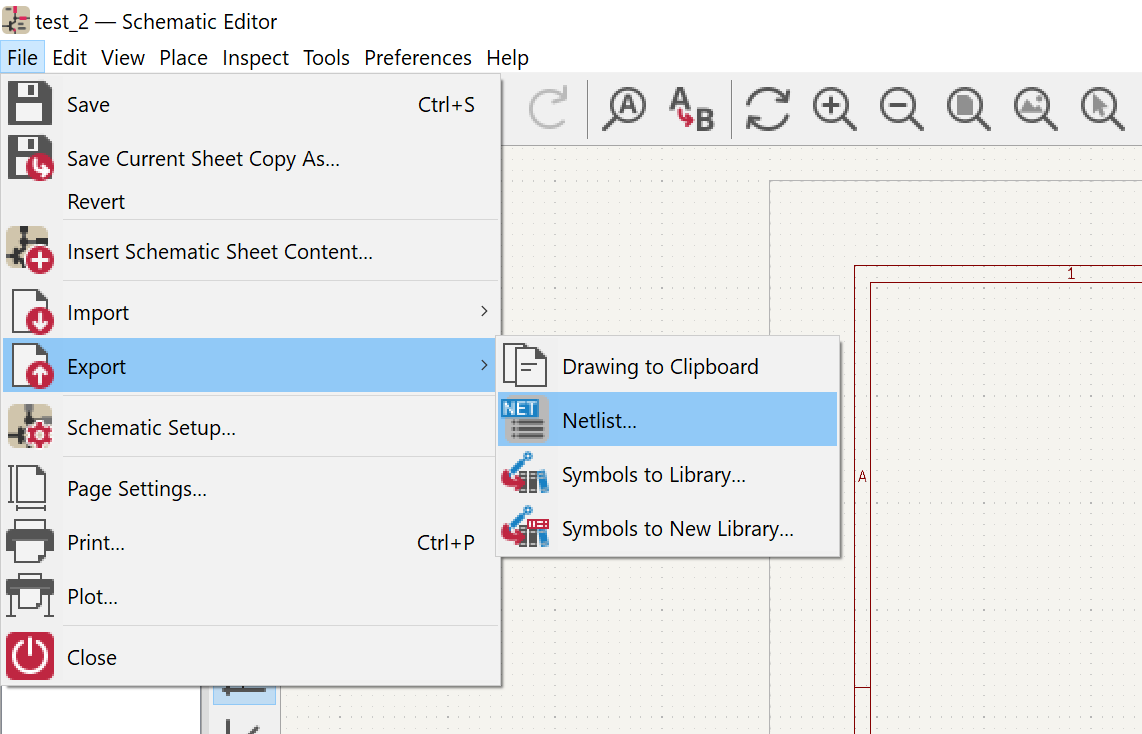Select Drawing to Clipboard export option

(668, 366)
